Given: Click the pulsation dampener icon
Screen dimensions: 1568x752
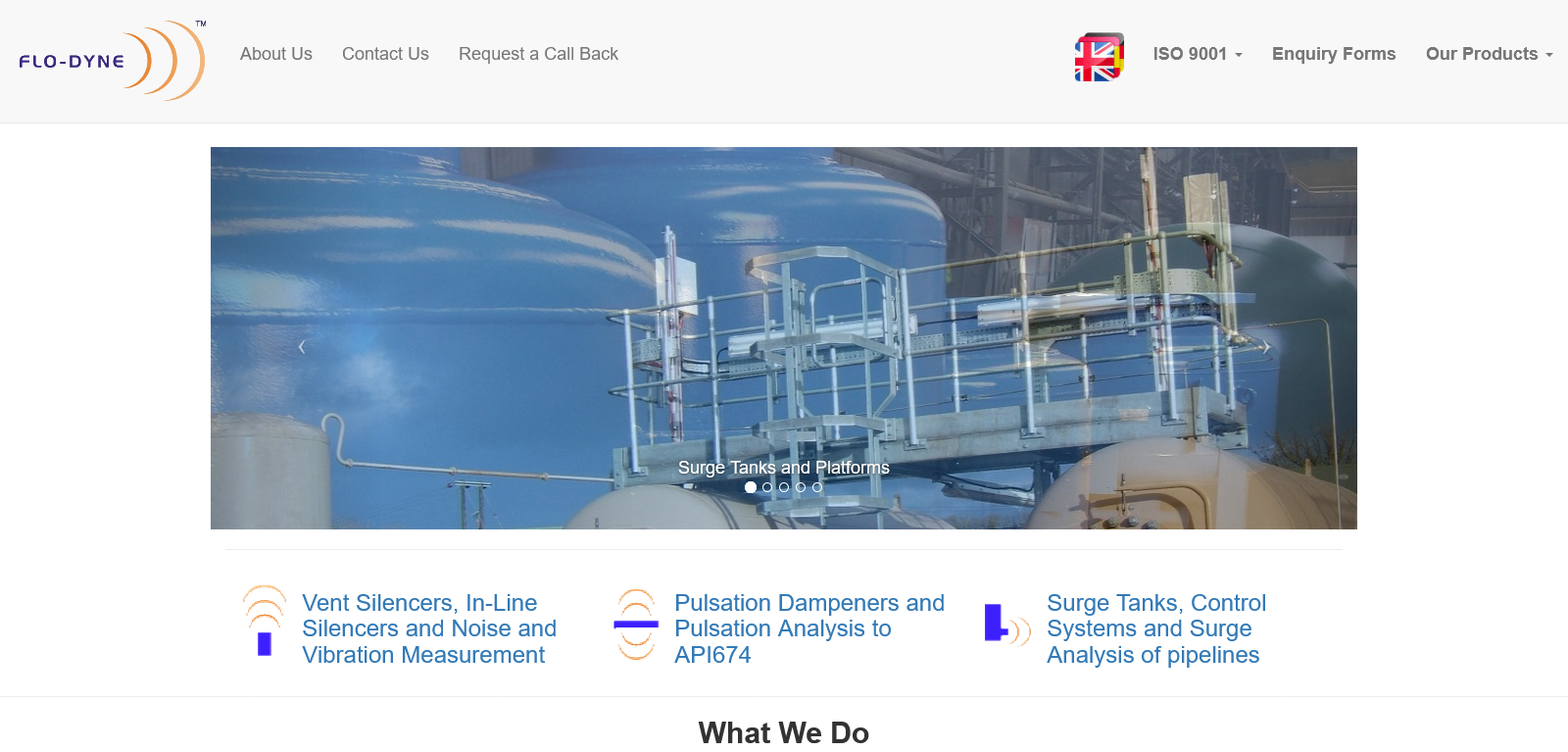Looking at the screenshot, I should tap(636, 625).
